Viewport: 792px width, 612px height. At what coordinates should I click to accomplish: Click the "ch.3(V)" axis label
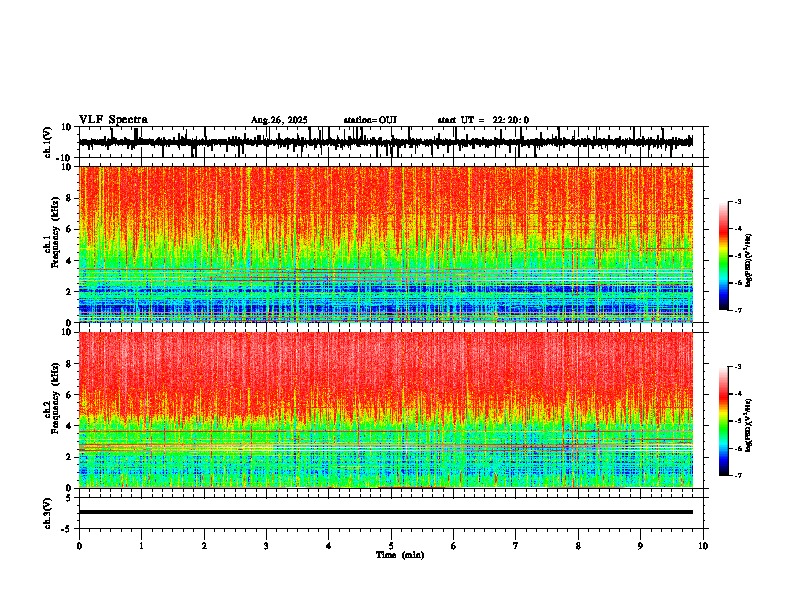click(48, 513)
